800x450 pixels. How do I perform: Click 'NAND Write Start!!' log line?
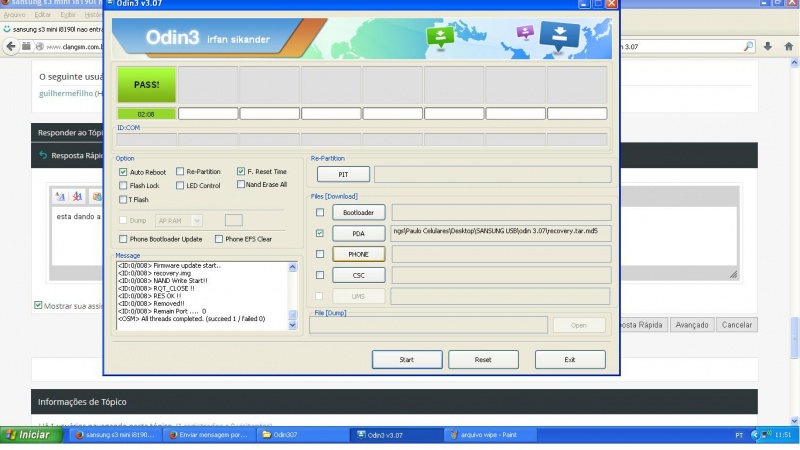pyautogui.click(x=163, y=281)
